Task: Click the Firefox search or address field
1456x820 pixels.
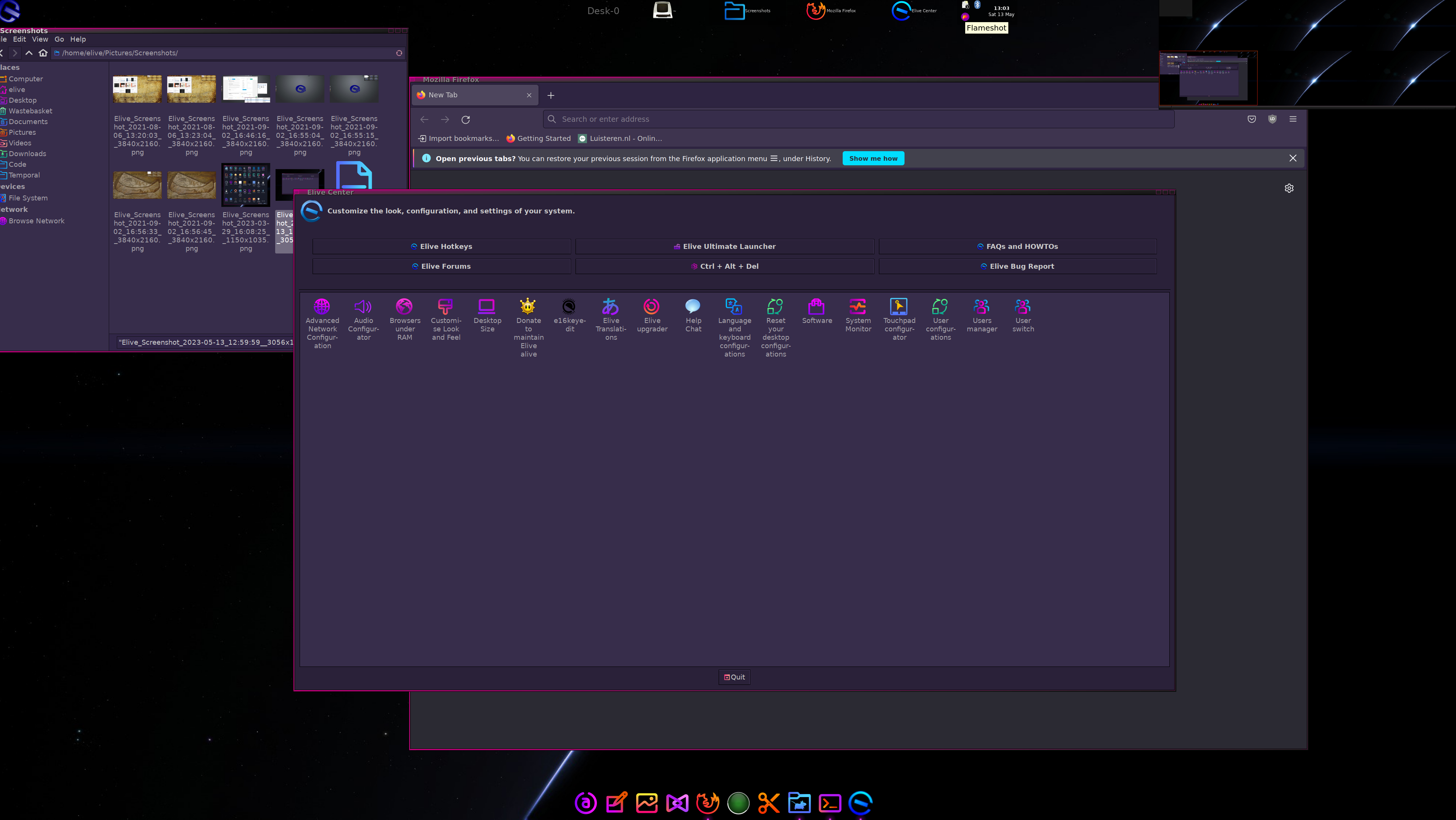Action: 858,119
